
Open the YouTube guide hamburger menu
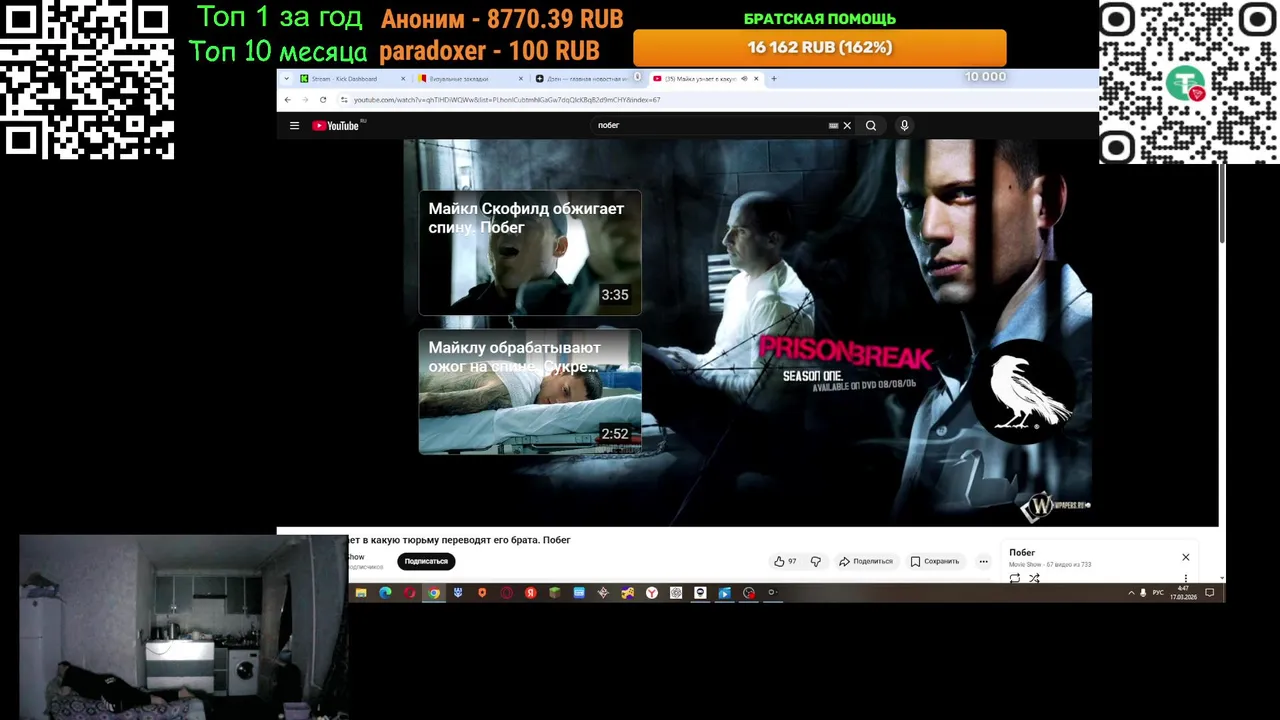pos(294,126)
